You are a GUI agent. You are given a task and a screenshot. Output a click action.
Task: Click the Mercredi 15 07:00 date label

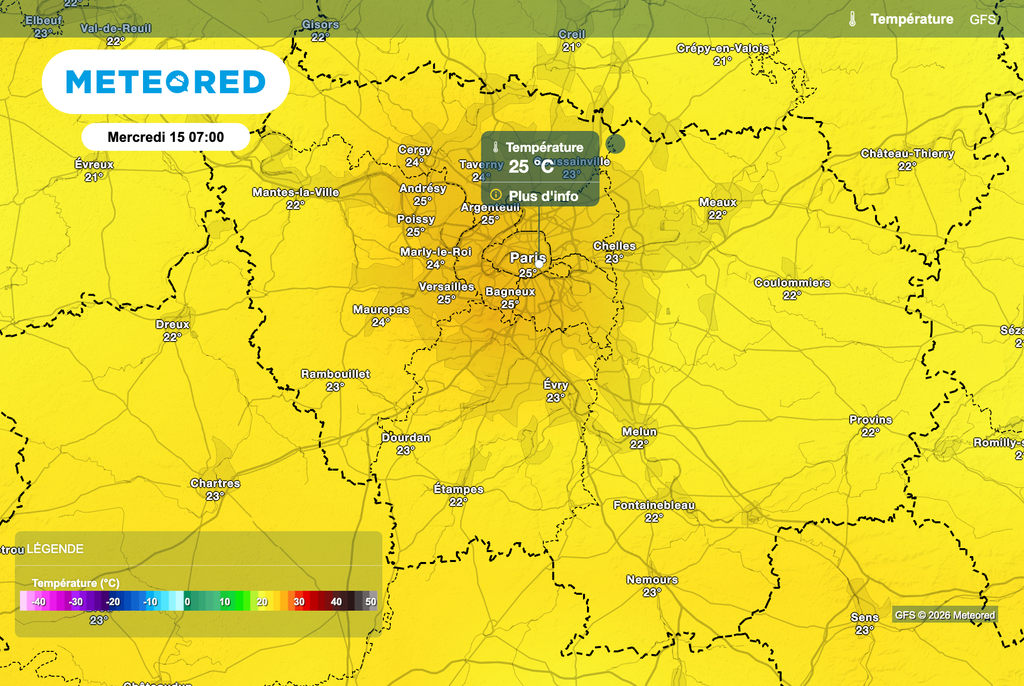(166, 137)
